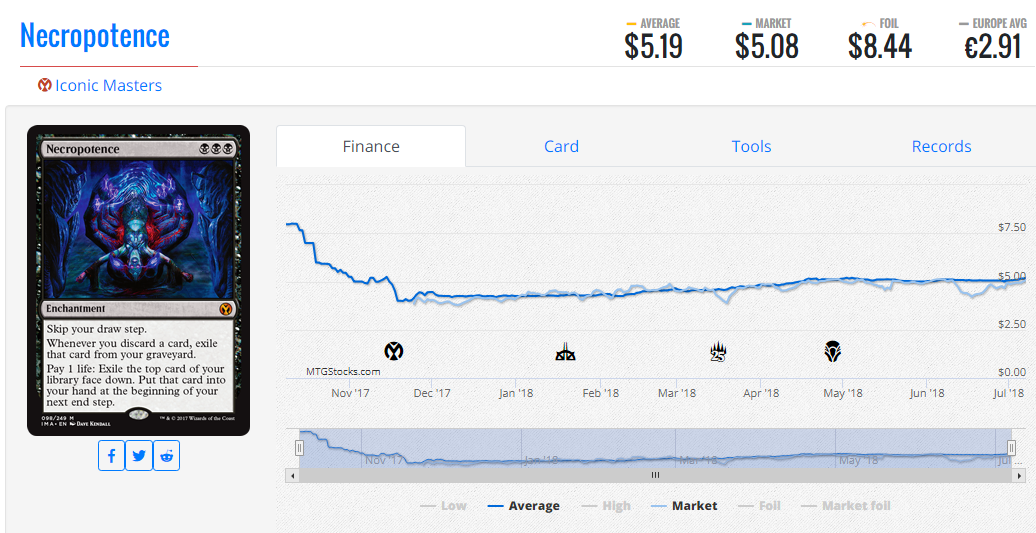Image resolution: width=1036 pixels, height=533 pixels.
Task: Toggle the Average series in legend
Action: tap(523, 506)
